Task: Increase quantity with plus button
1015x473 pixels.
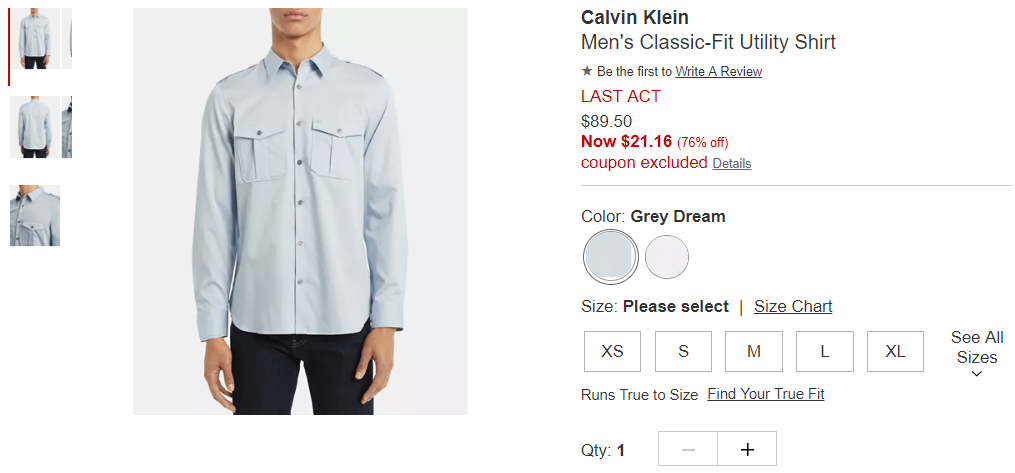Action: [747, 450]
